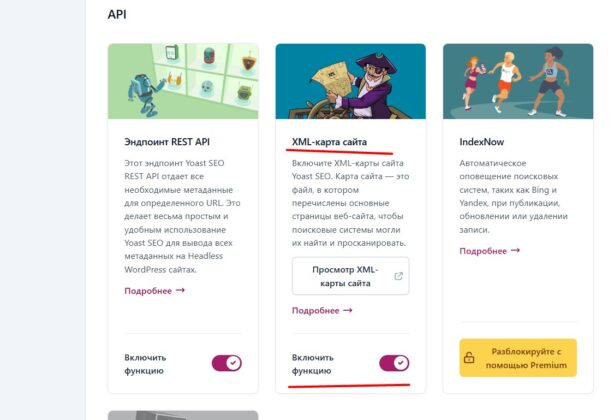614x420 pixels.
Task: Open Просмотр XML-карты сайта button
Action: coord(350,276)
